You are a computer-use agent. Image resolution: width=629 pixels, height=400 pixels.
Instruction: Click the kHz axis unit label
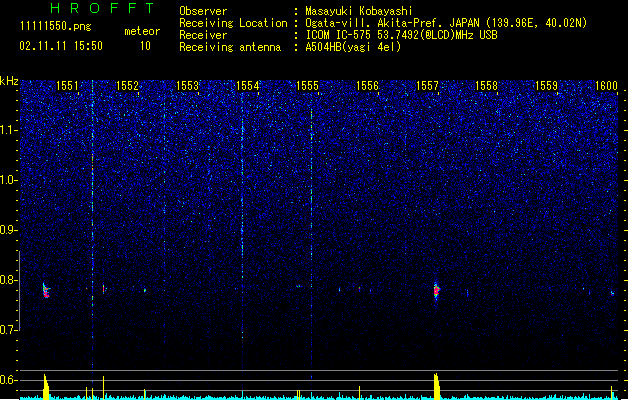click(9, 81)
